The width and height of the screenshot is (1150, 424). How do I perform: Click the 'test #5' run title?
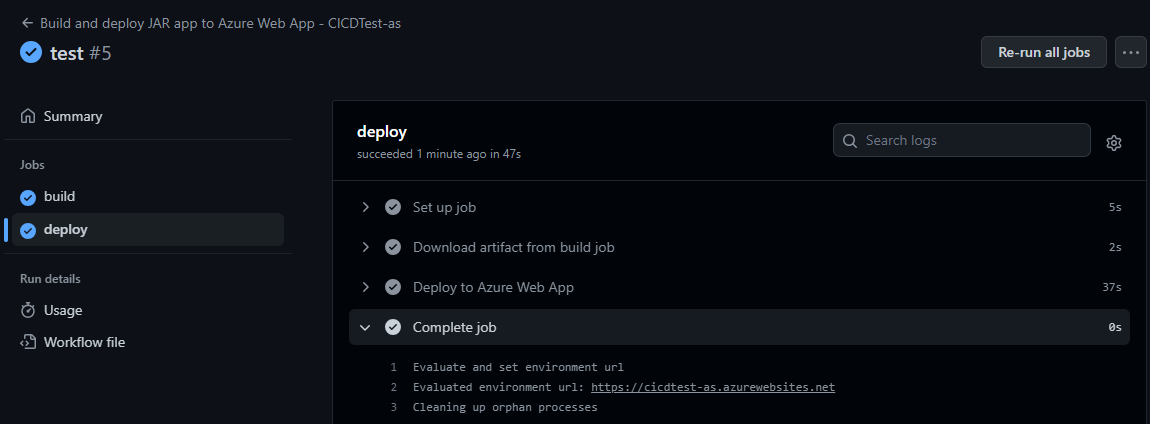click(x=81, y=54)
